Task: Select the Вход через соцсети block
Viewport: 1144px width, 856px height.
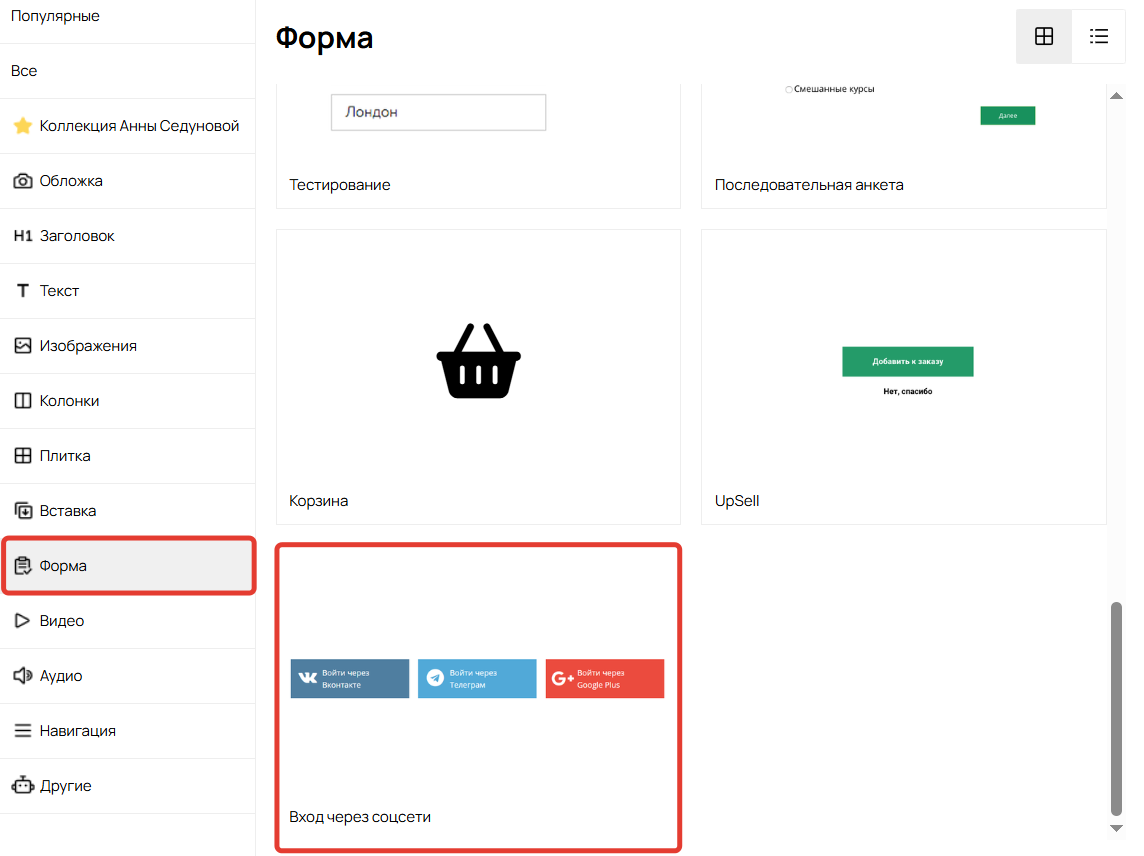Action: 478,697
